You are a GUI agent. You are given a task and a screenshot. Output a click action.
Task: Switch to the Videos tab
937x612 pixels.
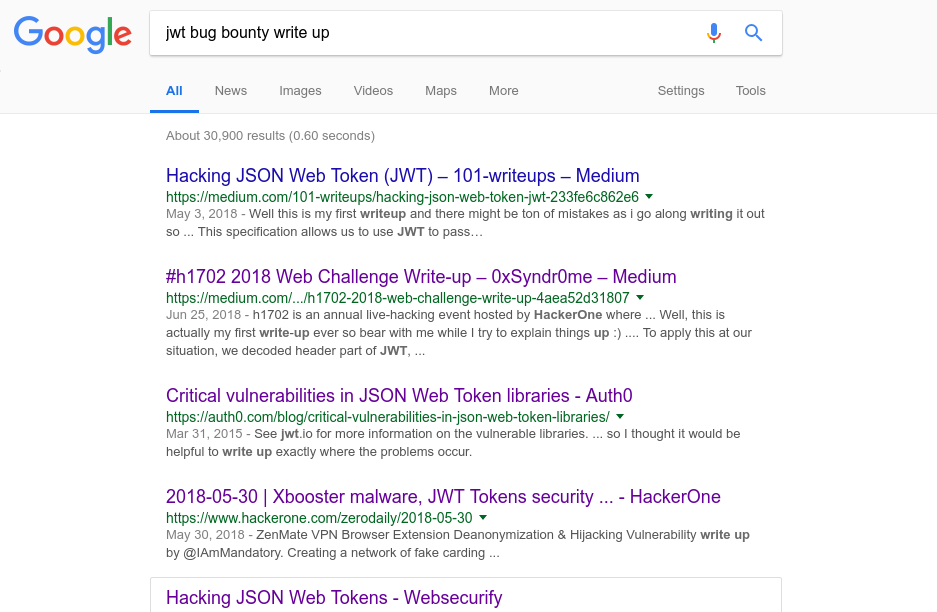pyautogui.click(x=373, y=91)
